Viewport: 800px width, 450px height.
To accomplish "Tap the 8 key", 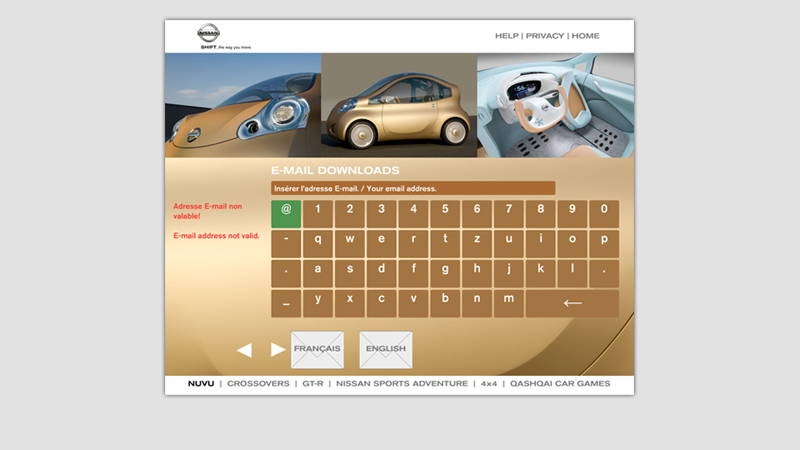I will click(540, 214).
